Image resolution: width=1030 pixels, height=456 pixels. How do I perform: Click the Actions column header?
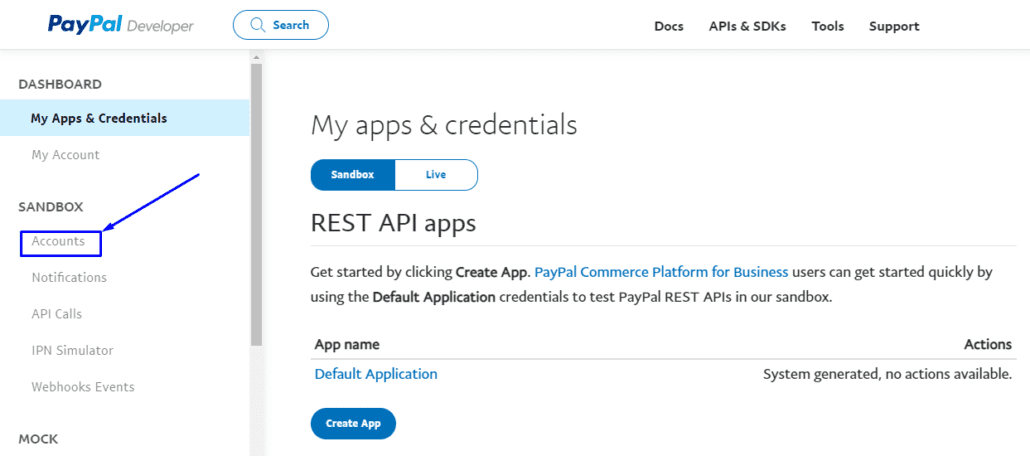click(x=988, y=344)
